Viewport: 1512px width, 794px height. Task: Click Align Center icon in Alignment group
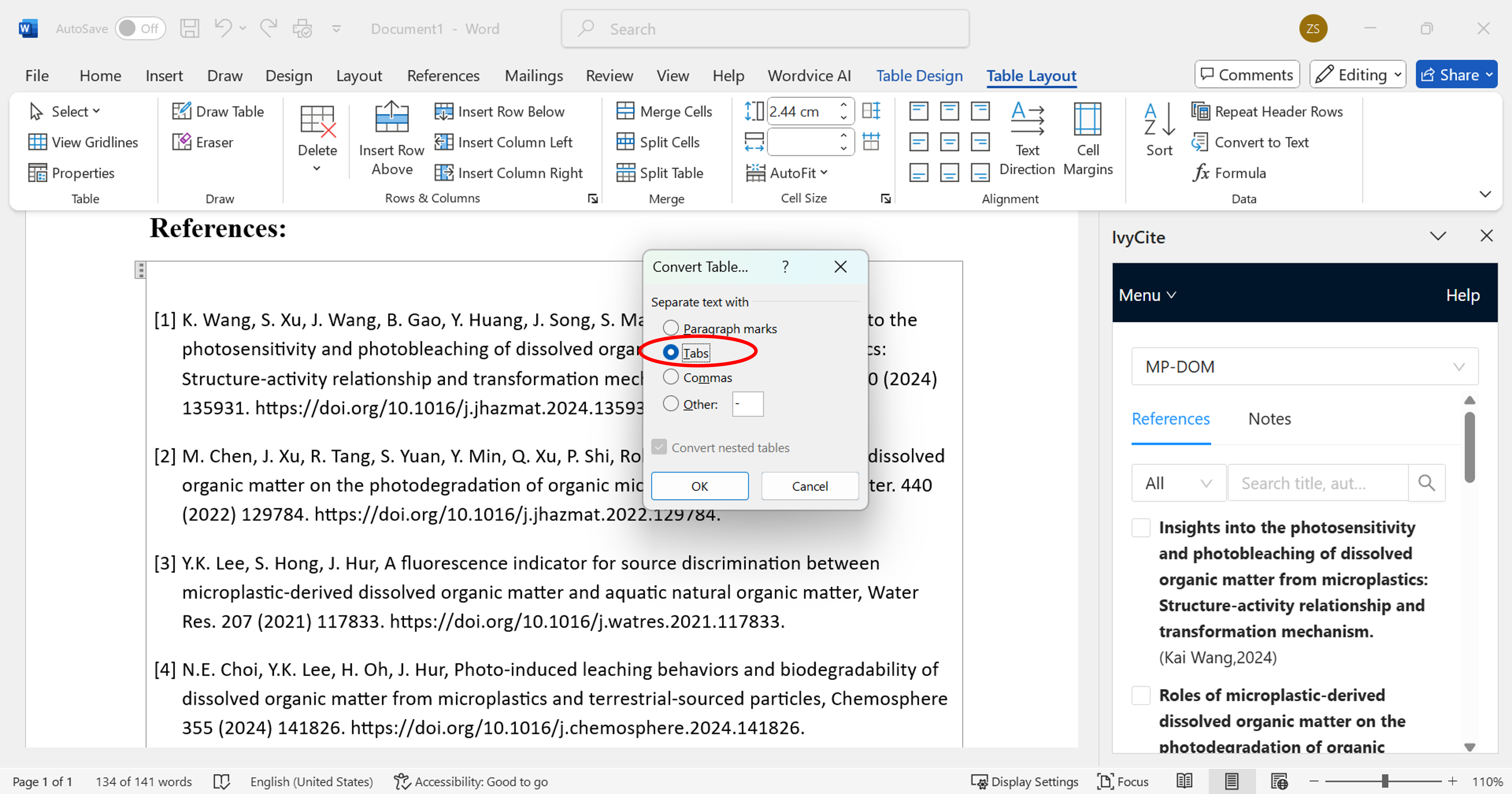point(949,142)
